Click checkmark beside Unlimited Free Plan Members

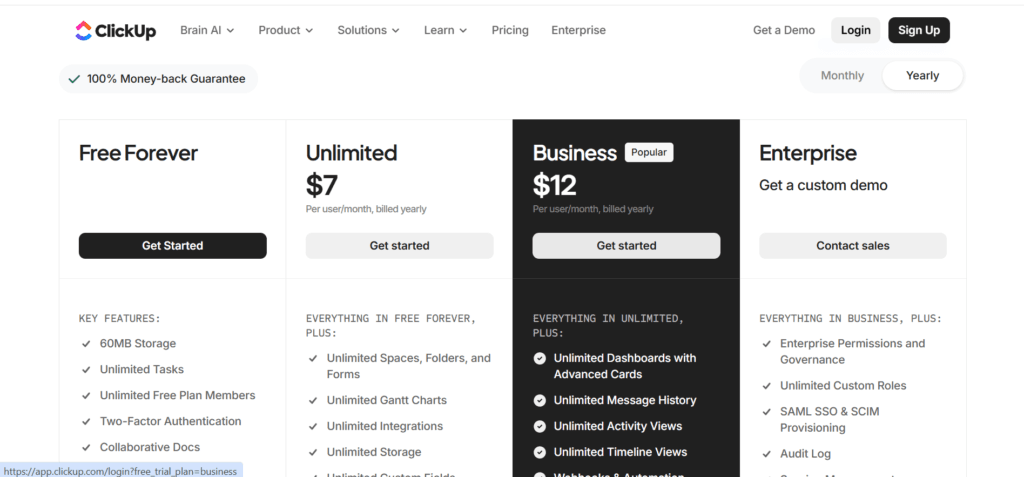point(86,396)
